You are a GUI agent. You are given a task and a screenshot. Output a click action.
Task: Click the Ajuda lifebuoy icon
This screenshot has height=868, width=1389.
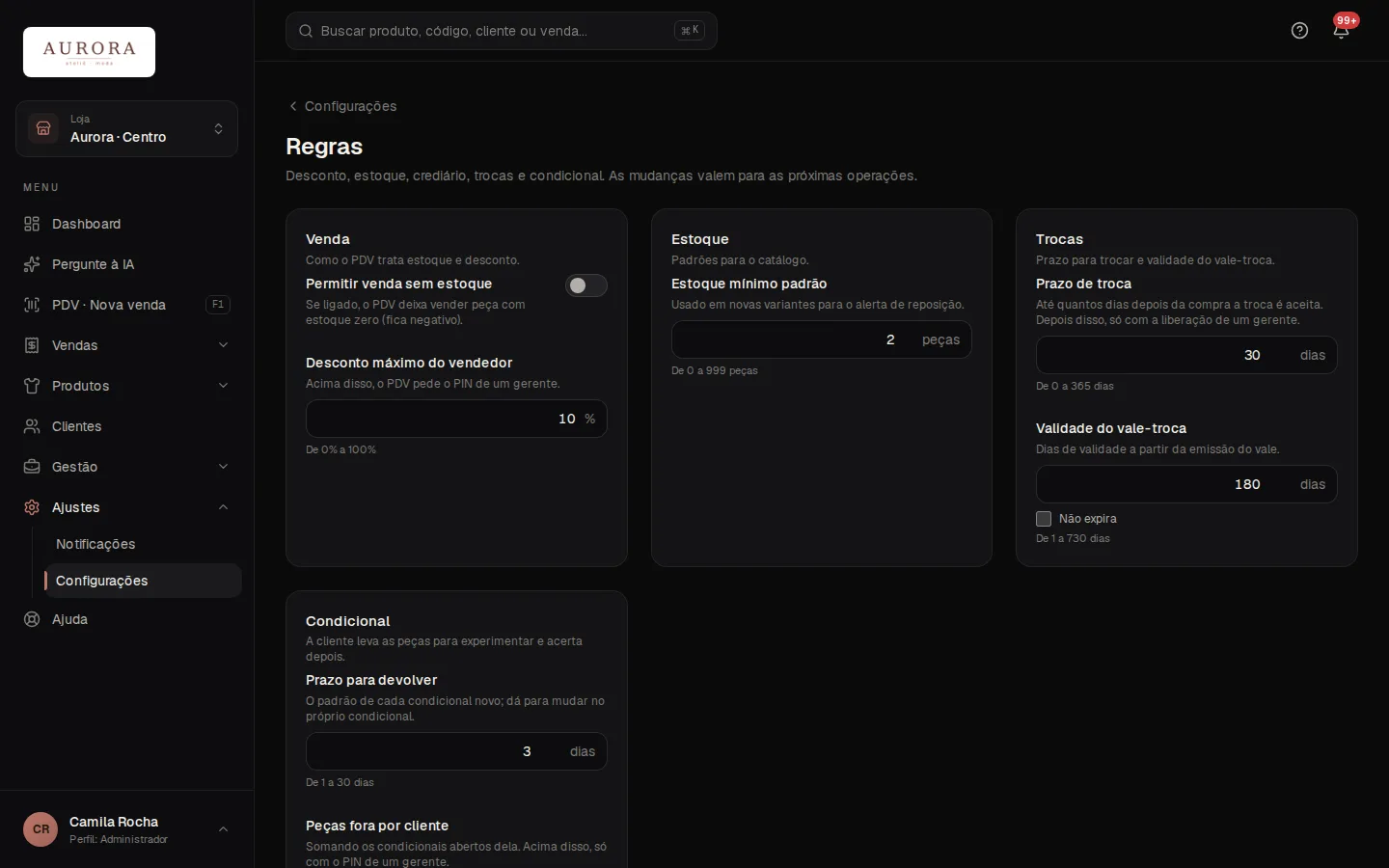pyautogui.click(x=32, y=619)
